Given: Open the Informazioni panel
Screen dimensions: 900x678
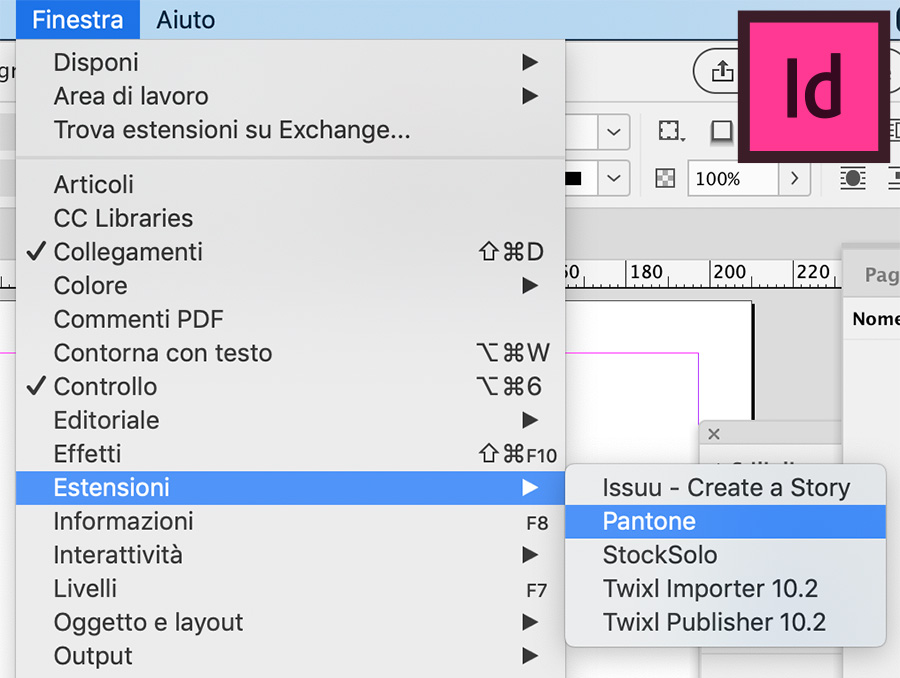Looking at the screenshot, I should pos(290,521).
